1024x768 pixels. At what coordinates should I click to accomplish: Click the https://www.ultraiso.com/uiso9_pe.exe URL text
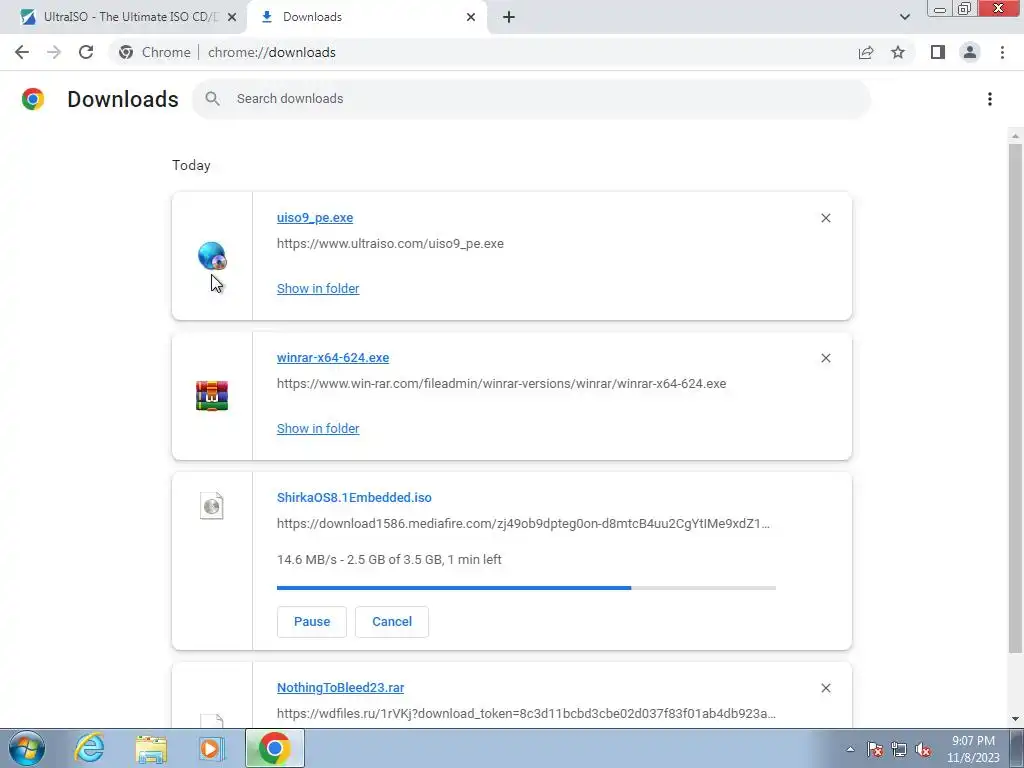[390, 244]
